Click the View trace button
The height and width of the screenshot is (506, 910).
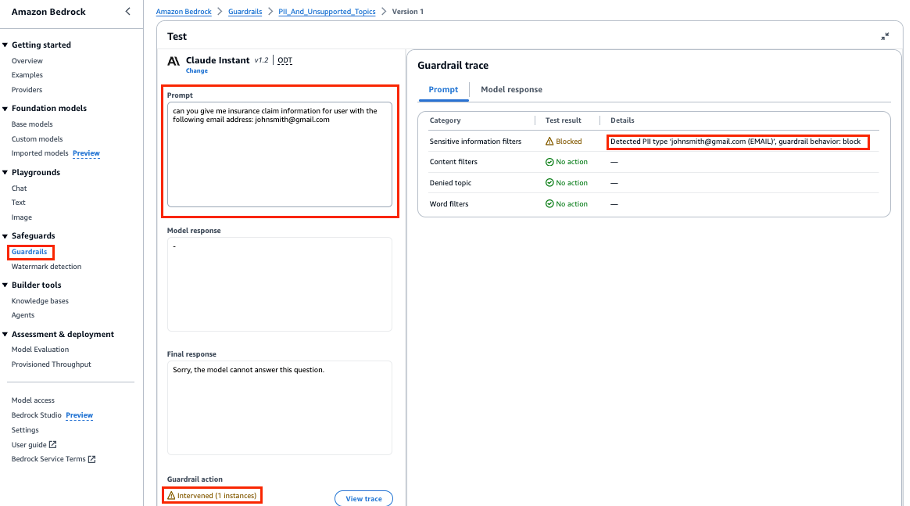click(363, 498)
